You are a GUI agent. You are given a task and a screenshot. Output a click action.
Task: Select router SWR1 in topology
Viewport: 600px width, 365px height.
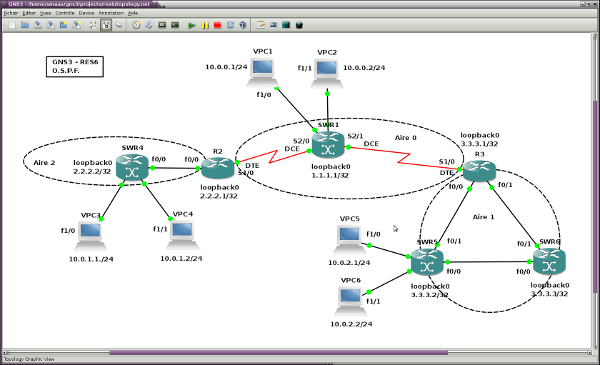click(328, 145)
